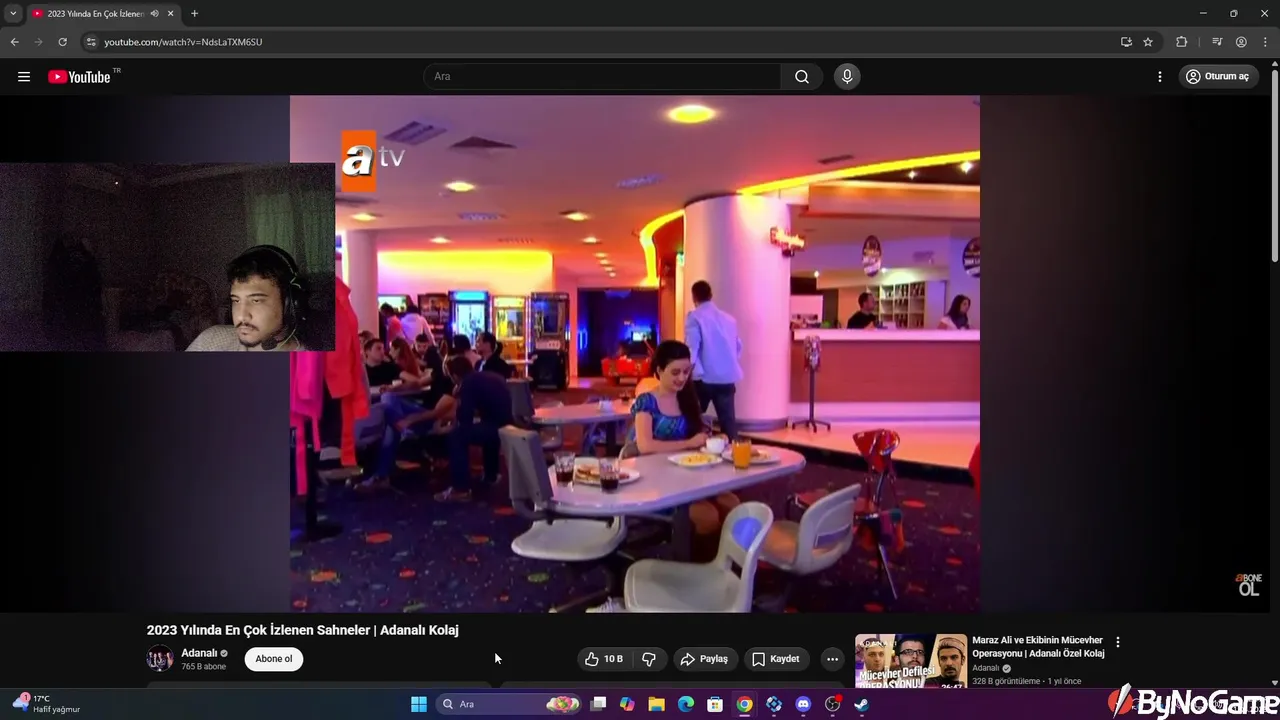Click the video title 2023 Yılında En Çok İzlenen Sahneler
The height and width of the screenshot is (720, 1280).
302,630
